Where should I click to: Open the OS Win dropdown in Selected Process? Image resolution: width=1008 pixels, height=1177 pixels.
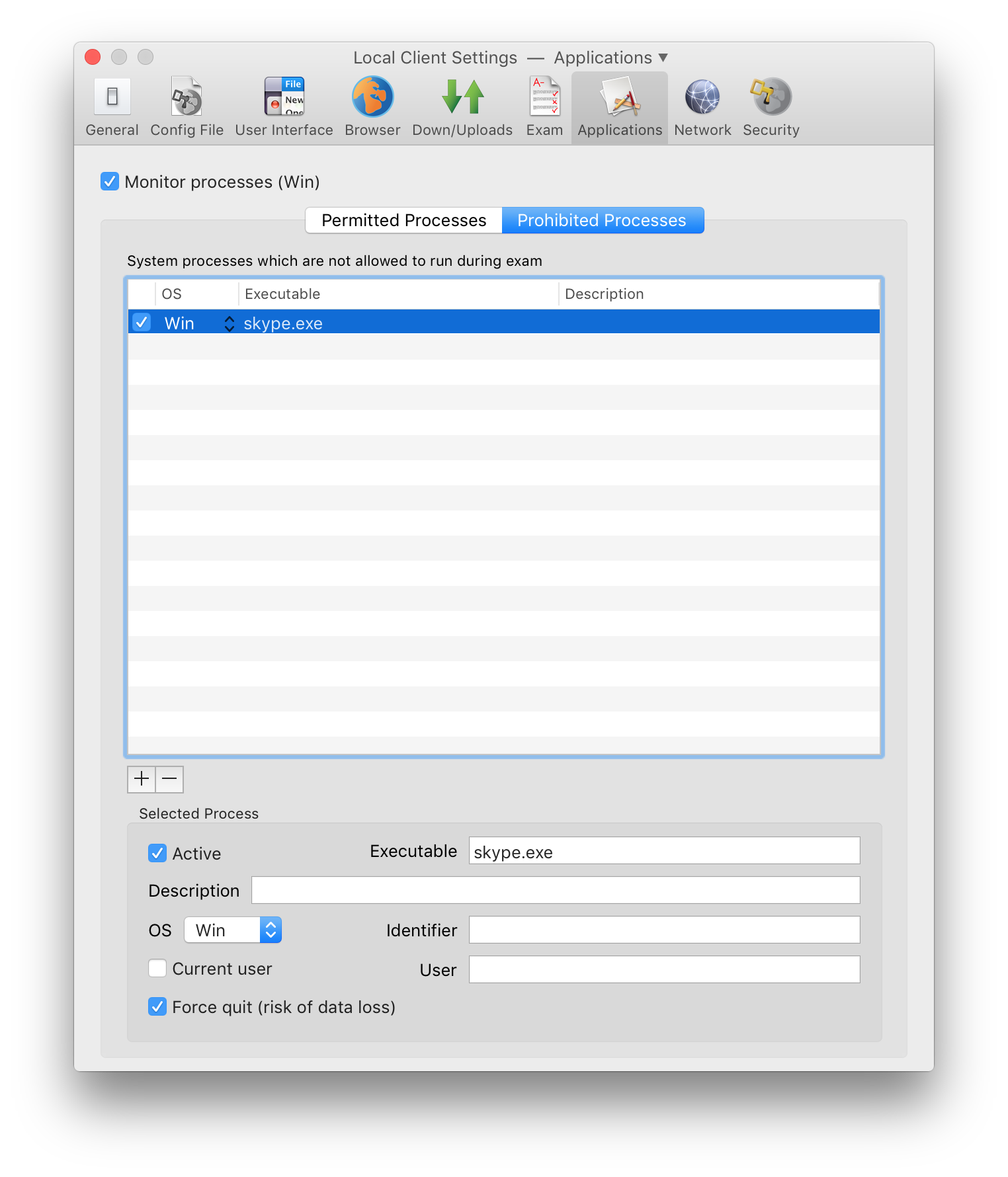[233, 930]
